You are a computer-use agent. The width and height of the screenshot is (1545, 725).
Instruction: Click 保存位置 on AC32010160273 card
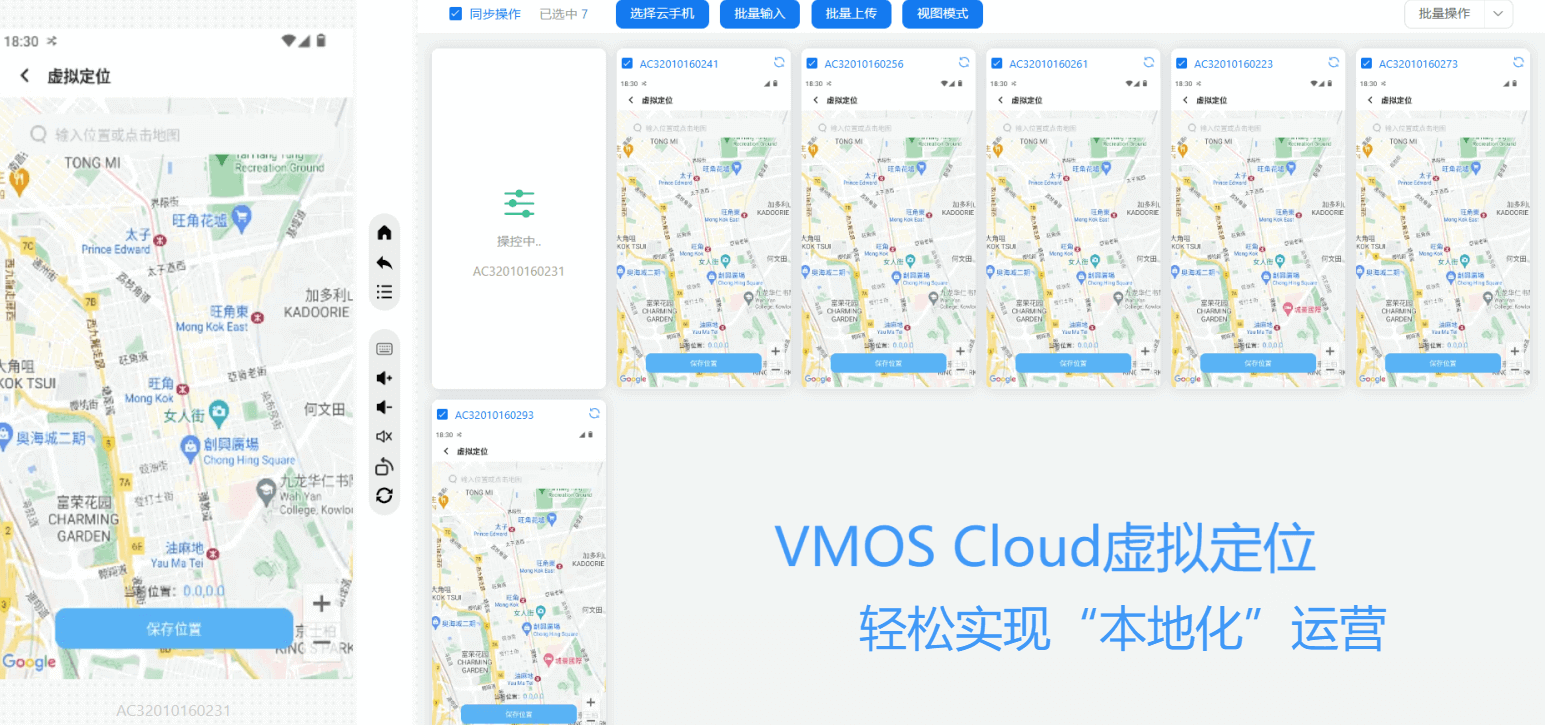tap(1442, 363)
